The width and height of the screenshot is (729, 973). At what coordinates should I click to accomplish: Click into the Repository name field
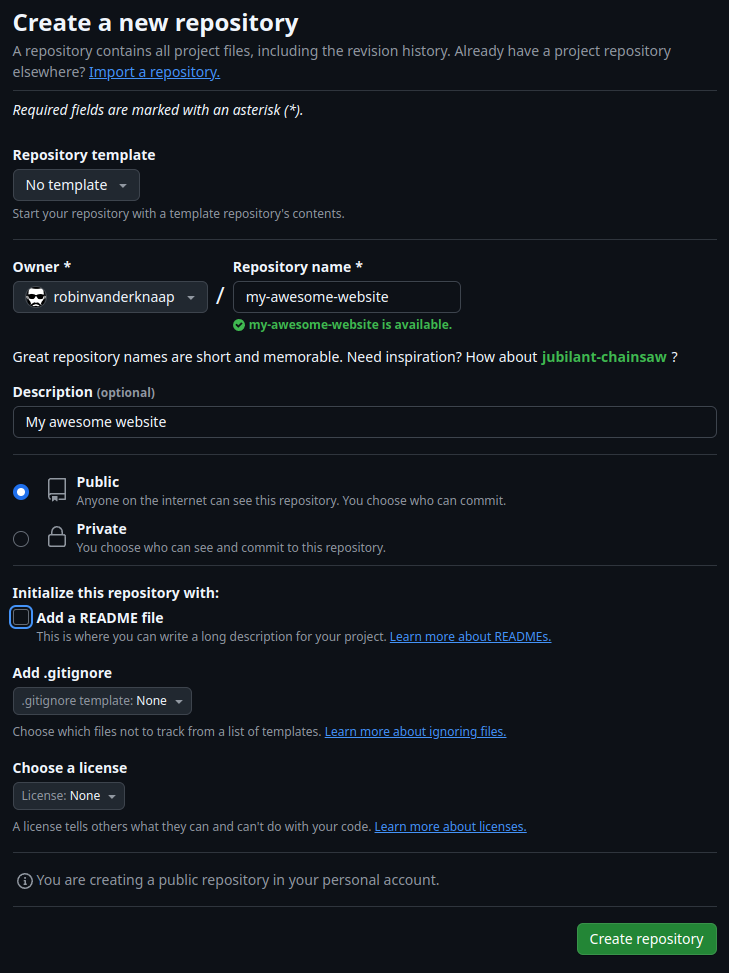(346, 297)
